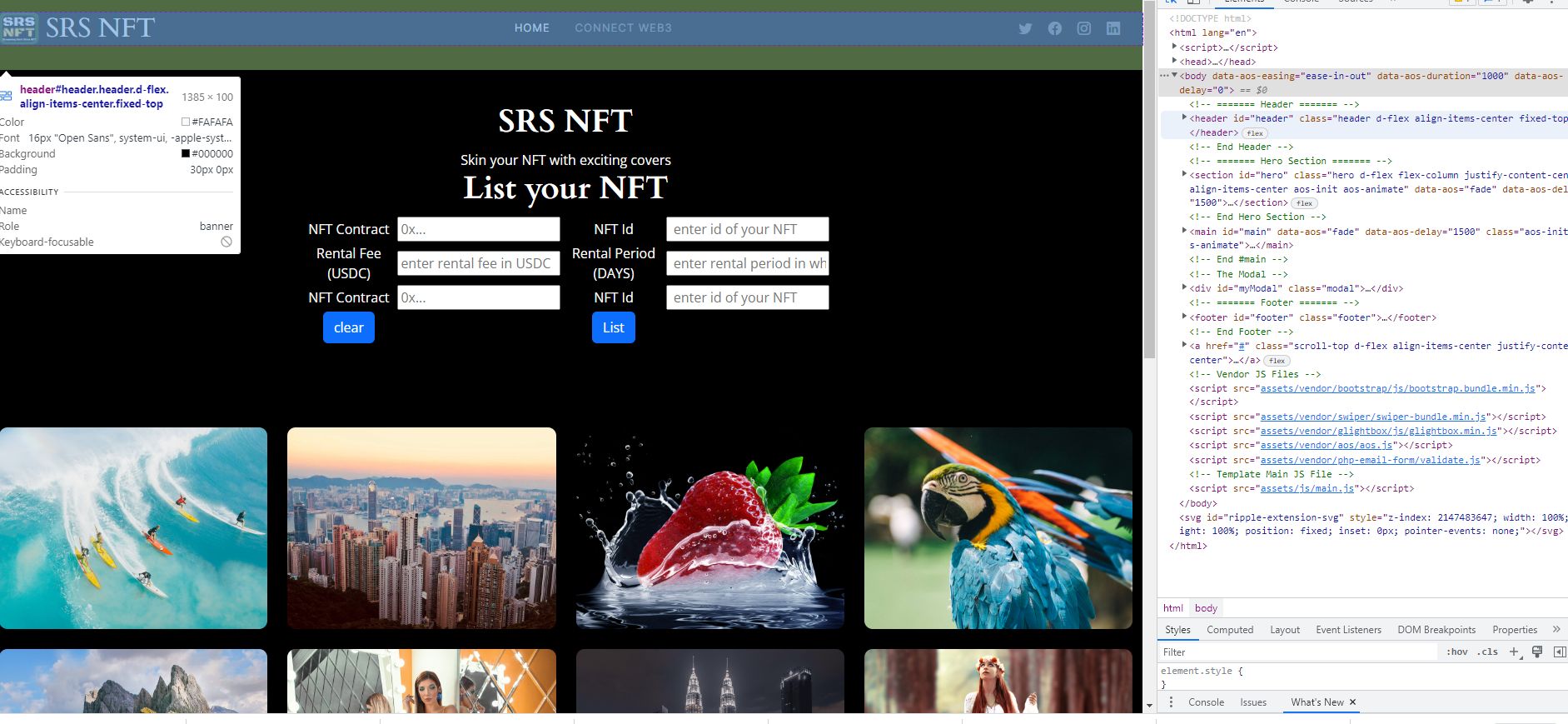
Task: Open the surfing wave NFT image
Action: click(x=133, y=528)
